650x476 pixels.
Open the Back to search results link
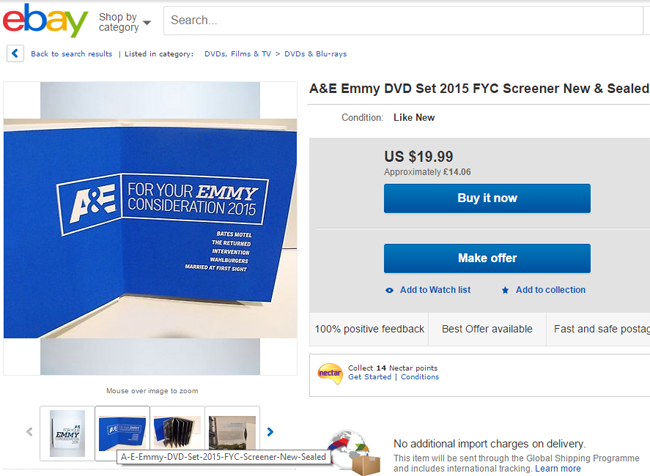click(71, 54)
